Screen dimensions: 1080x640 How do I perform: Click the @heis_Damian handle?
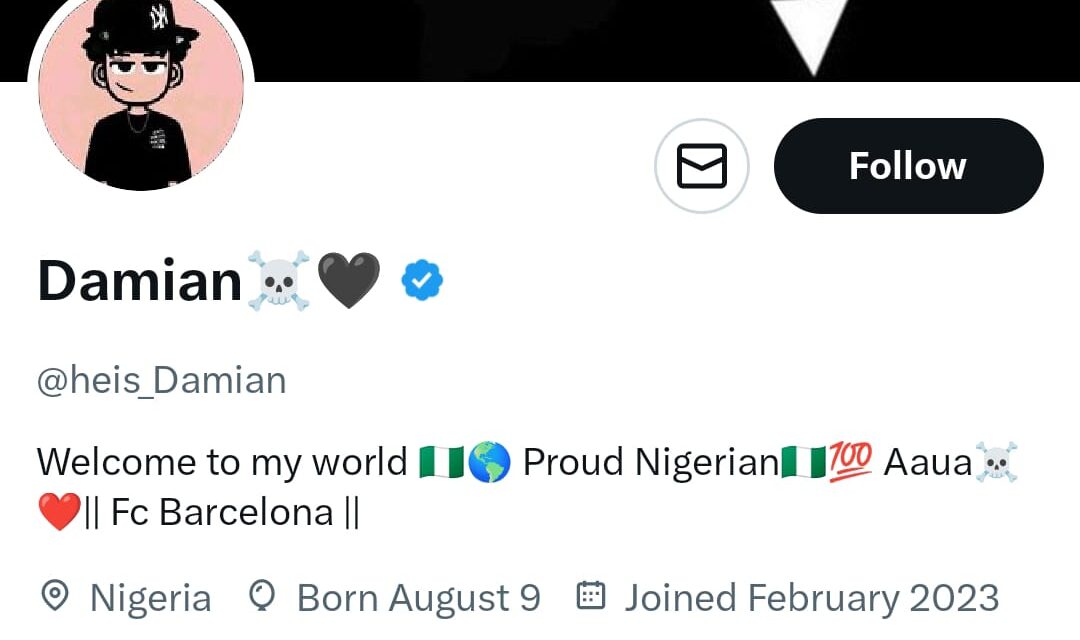tap(162, 380)
